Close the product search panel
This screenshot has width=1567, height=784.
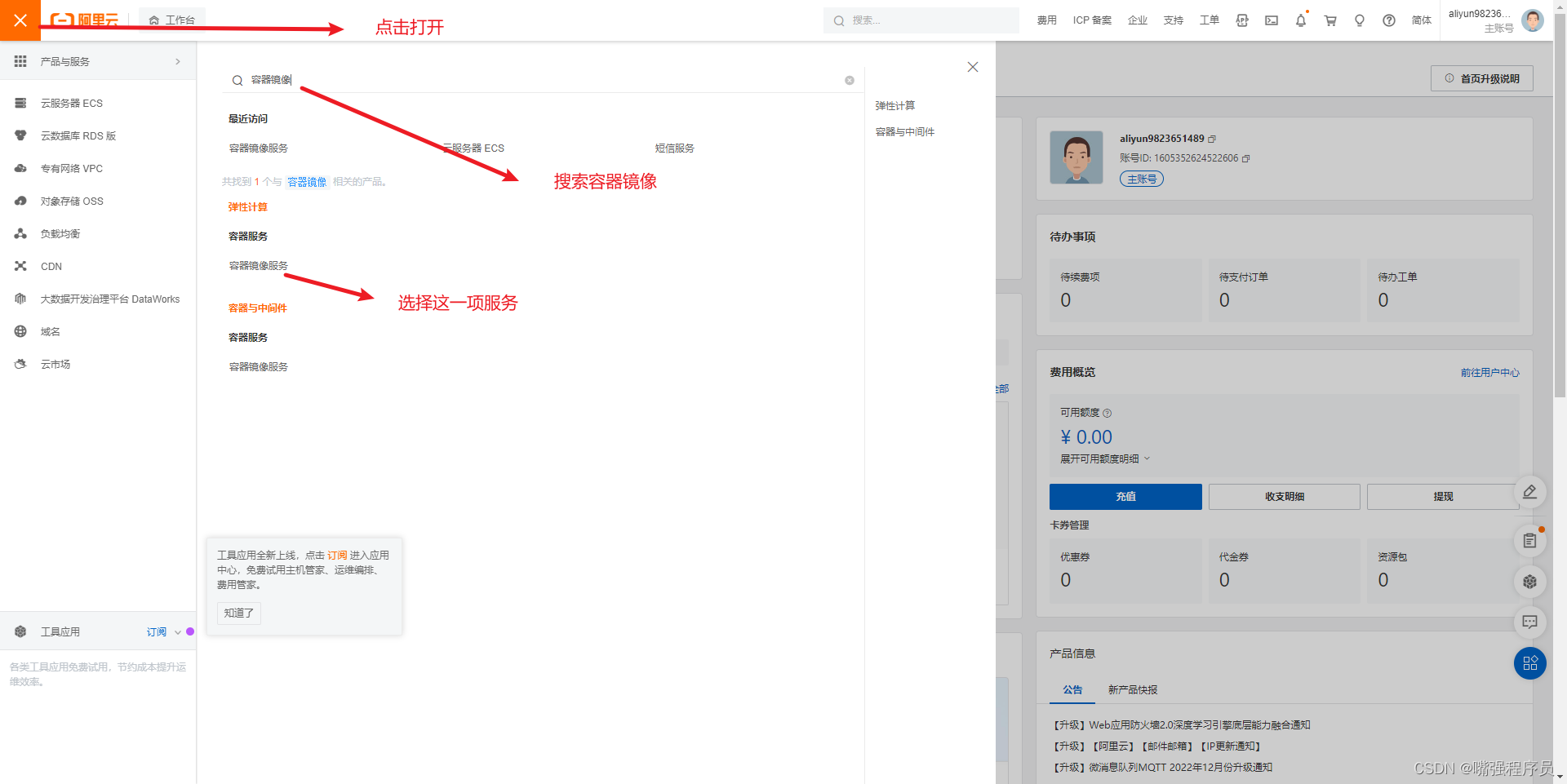coord(973,67)
